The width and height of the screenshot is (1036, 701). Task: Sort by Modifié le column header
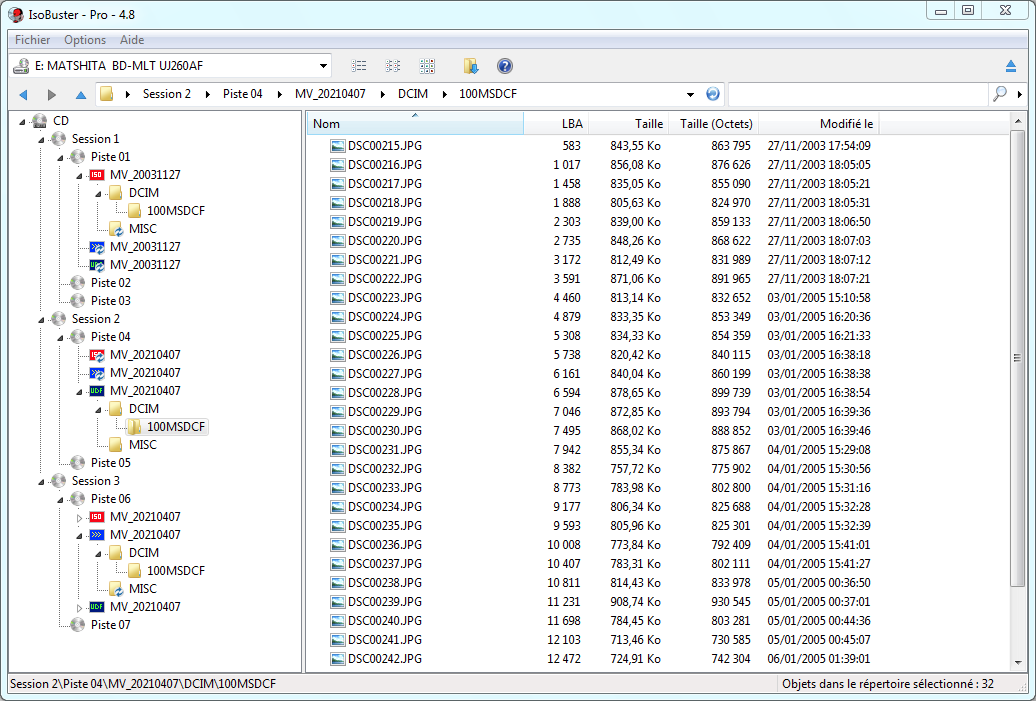(819, 124)
